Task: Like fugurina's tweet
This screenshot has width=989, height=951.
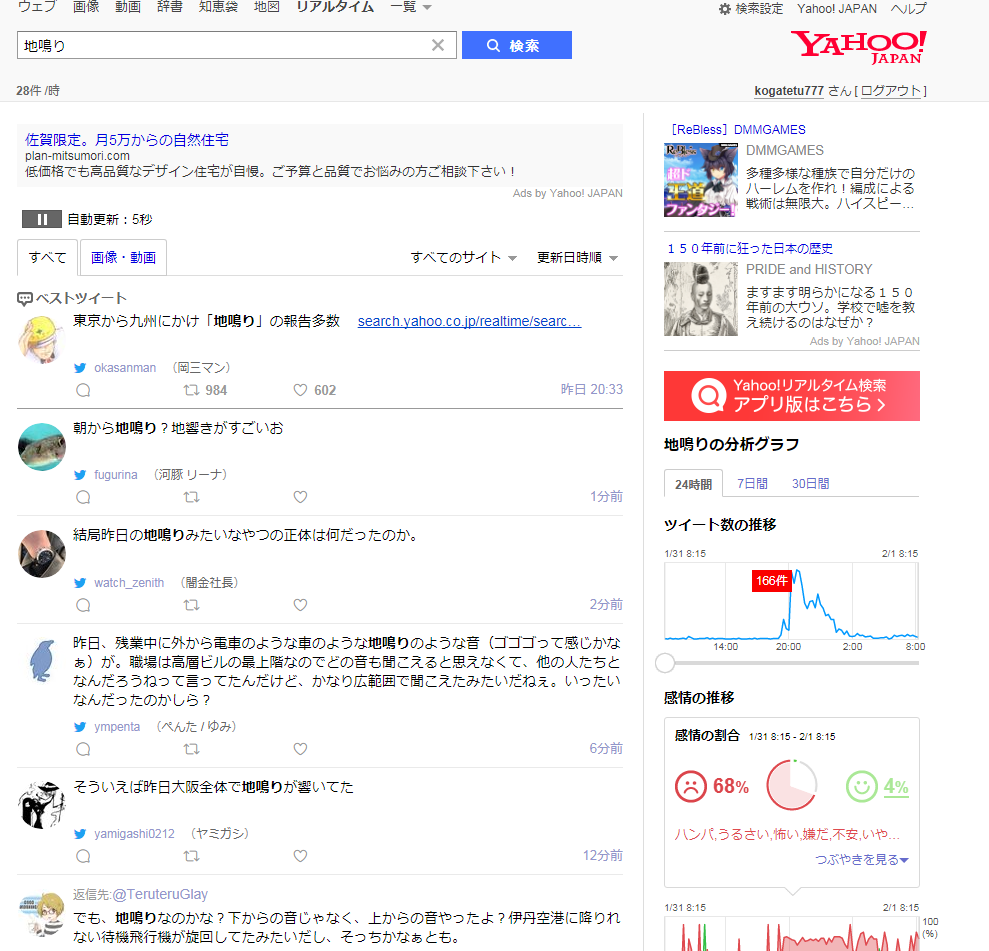Action: coord(300,498)
